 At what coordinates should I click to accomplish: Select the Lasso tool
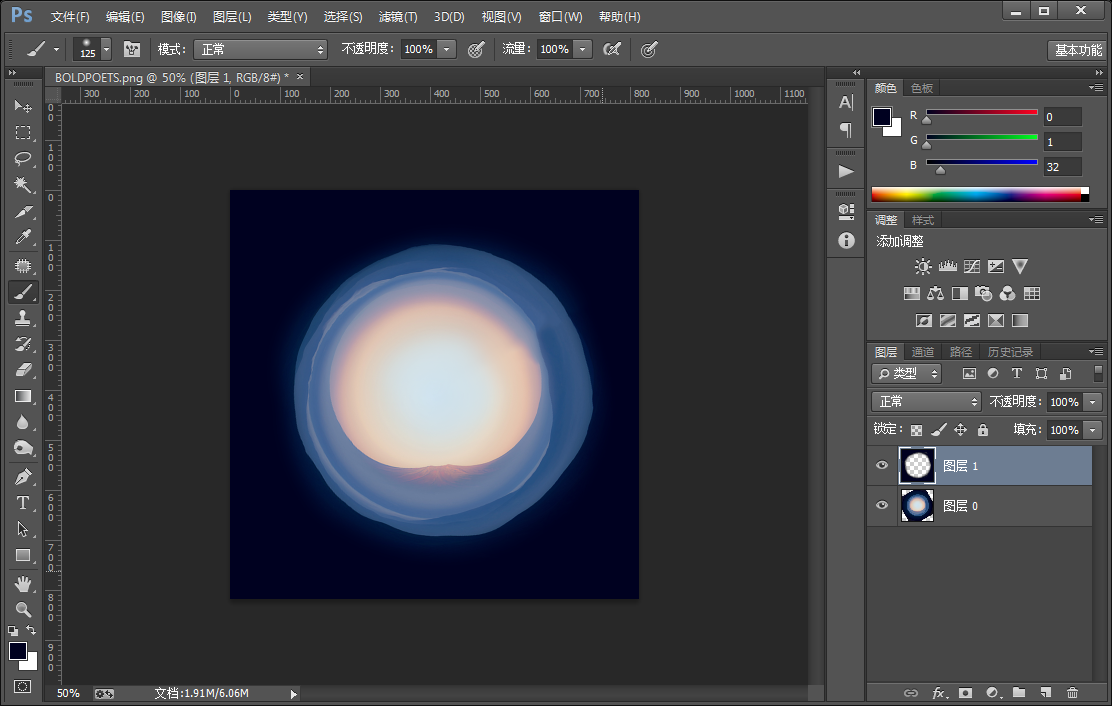pyautogui.click(x=23, y=158)
